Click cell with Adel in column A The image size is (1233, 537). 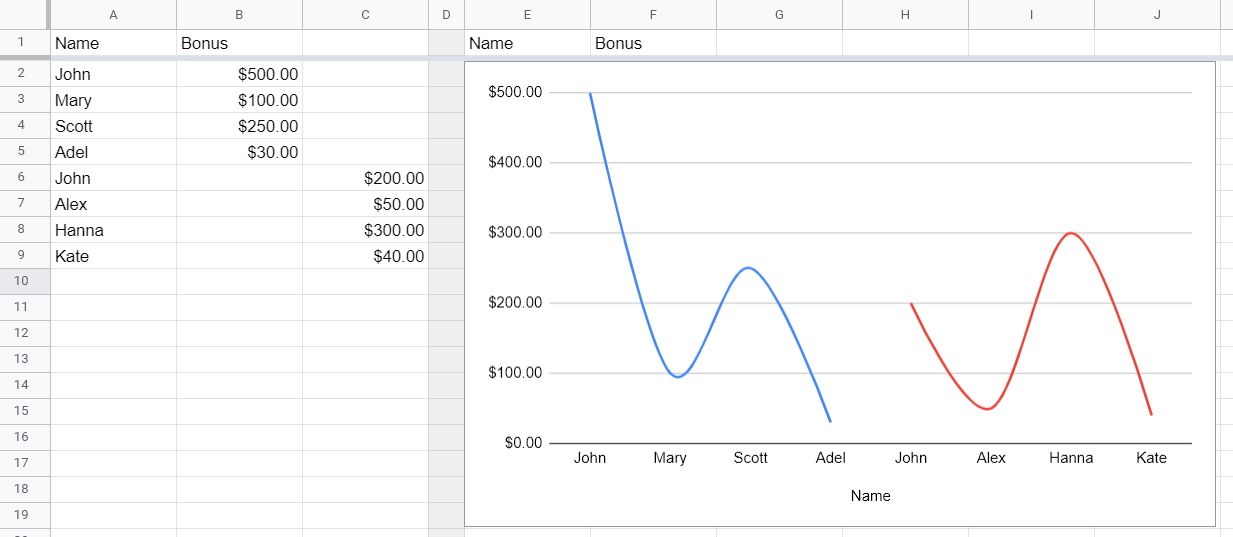[113, 152]
